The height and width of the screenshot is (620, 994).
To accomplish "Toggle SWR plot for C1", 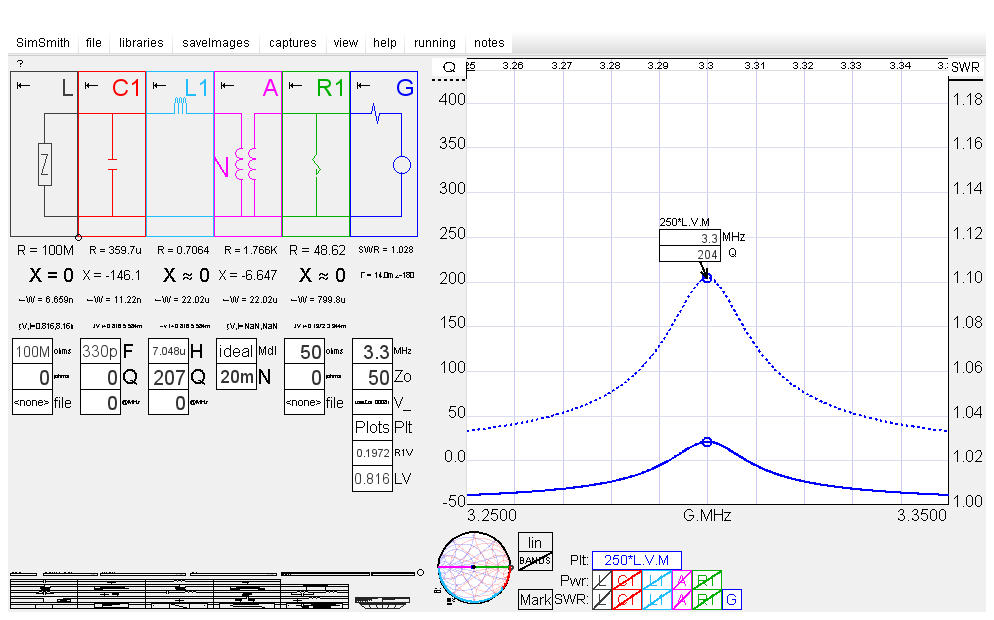I will [x=626, y=600].
